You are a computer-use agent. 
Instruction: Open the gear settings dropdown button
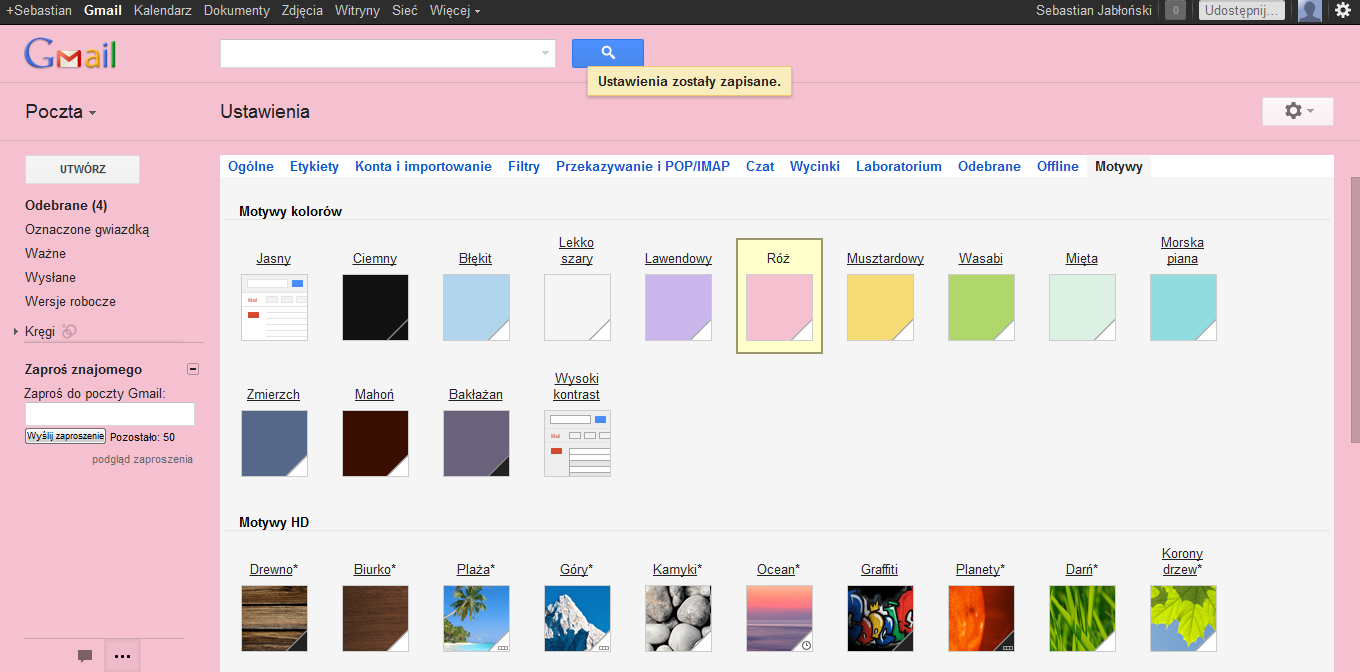(1298, 111)
